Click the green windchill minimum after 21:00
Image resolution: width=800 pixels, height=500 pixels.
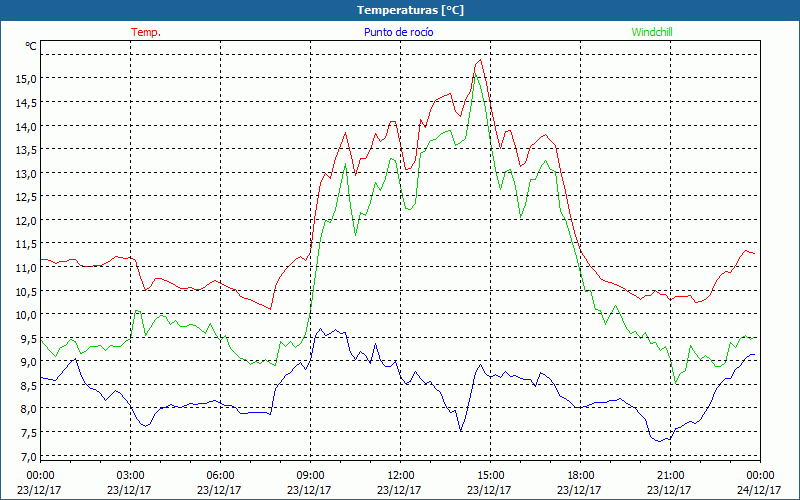(x=676, y=383)
